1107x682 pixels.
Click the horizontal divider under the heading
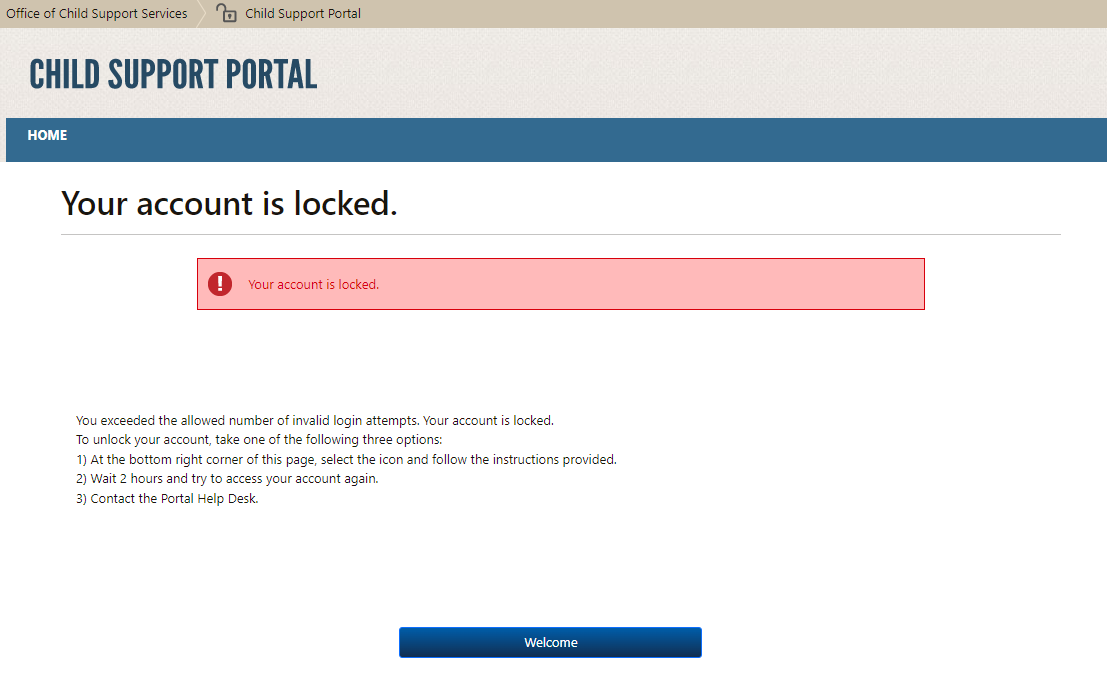(560, 234)
